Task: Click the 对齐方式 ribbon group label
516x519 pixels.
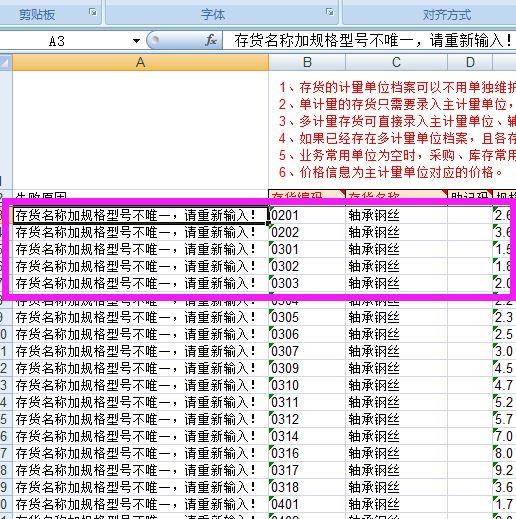Action: (447, 15)
